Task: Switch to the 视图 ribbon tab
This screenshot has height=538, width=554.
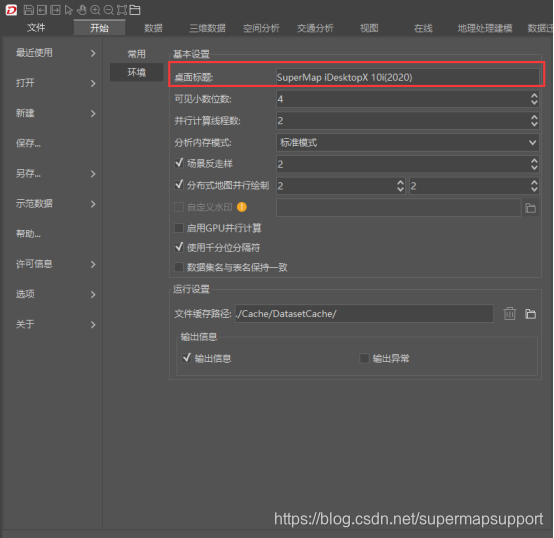Action: pyautogui.click(x=369, y=28)
